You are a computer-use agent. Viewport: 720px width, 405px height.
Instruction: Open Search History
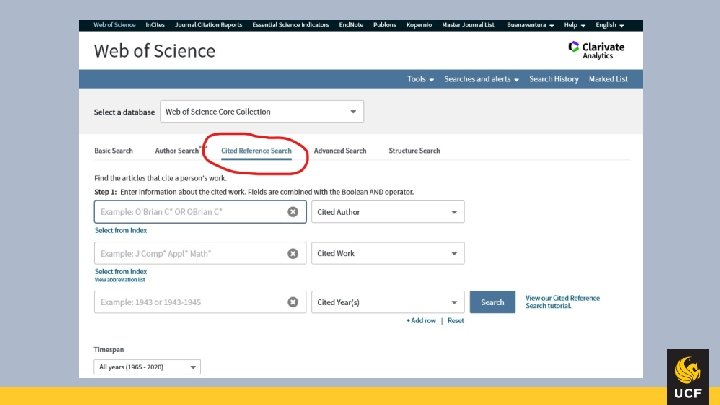(x=554, y=79)
